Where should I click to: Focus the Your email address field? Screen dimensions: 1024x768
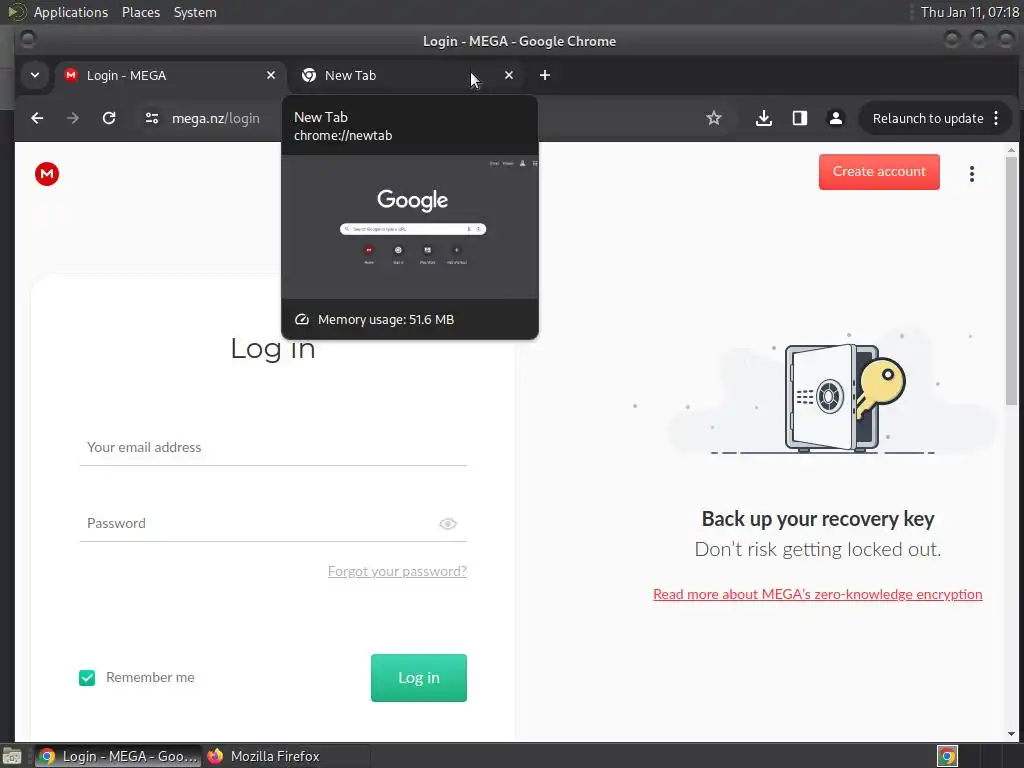(x=273, y=447)
